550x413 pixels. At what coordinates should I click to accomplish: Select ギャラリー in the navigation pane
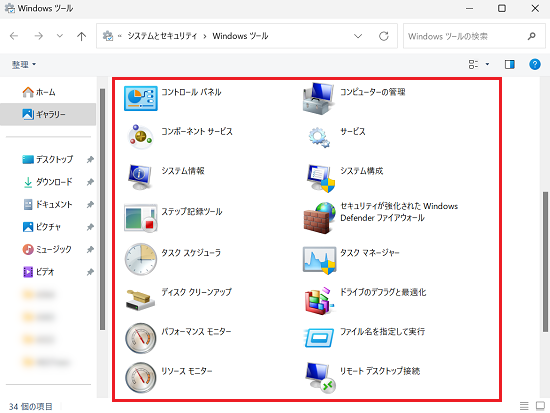[48, 114]
